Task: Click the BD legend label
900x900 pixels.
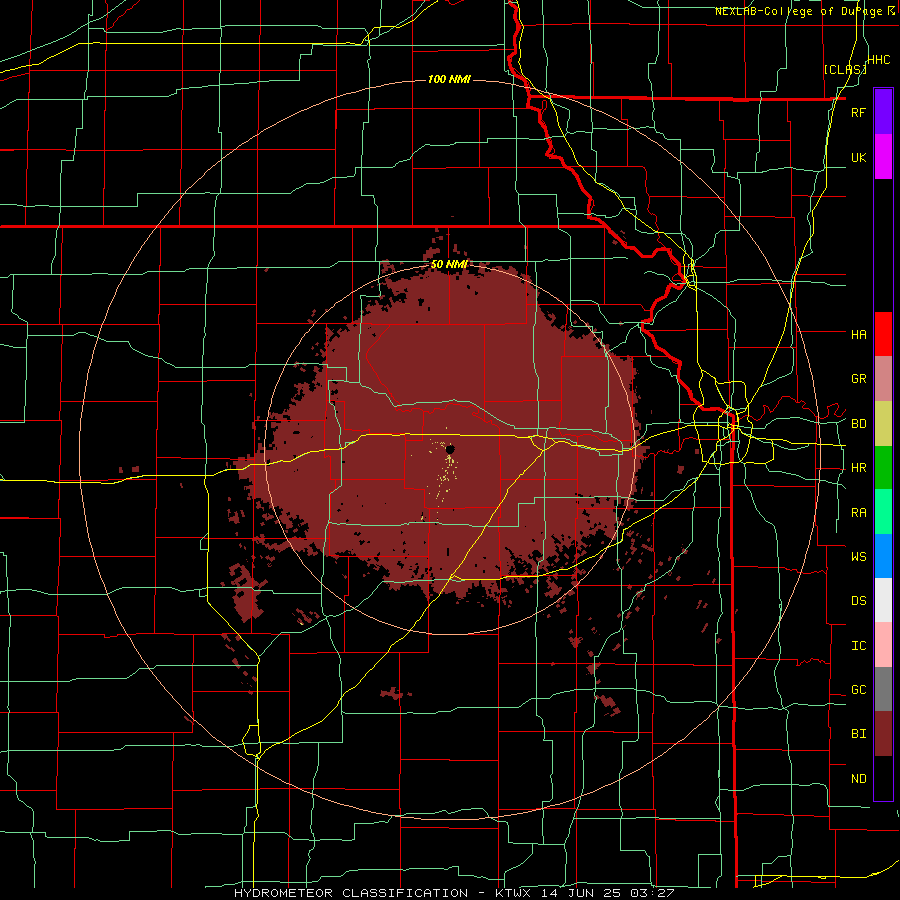Action: 858,424
